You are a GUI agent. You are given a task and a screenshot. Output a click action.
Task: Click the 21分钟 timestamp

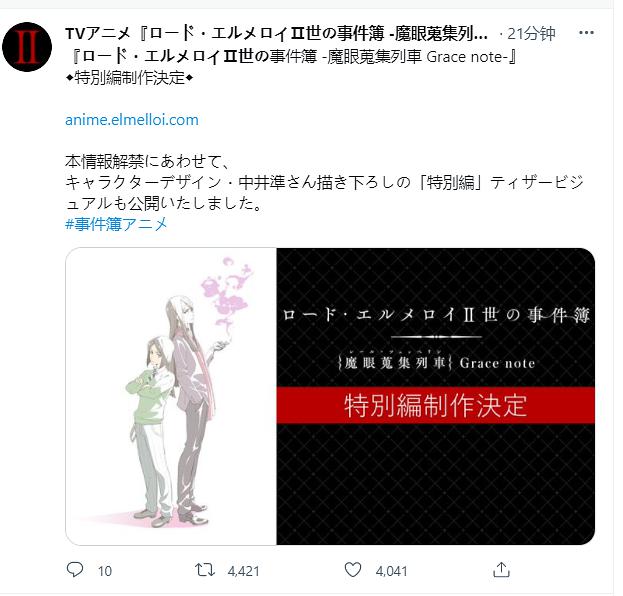pos(532,33)
